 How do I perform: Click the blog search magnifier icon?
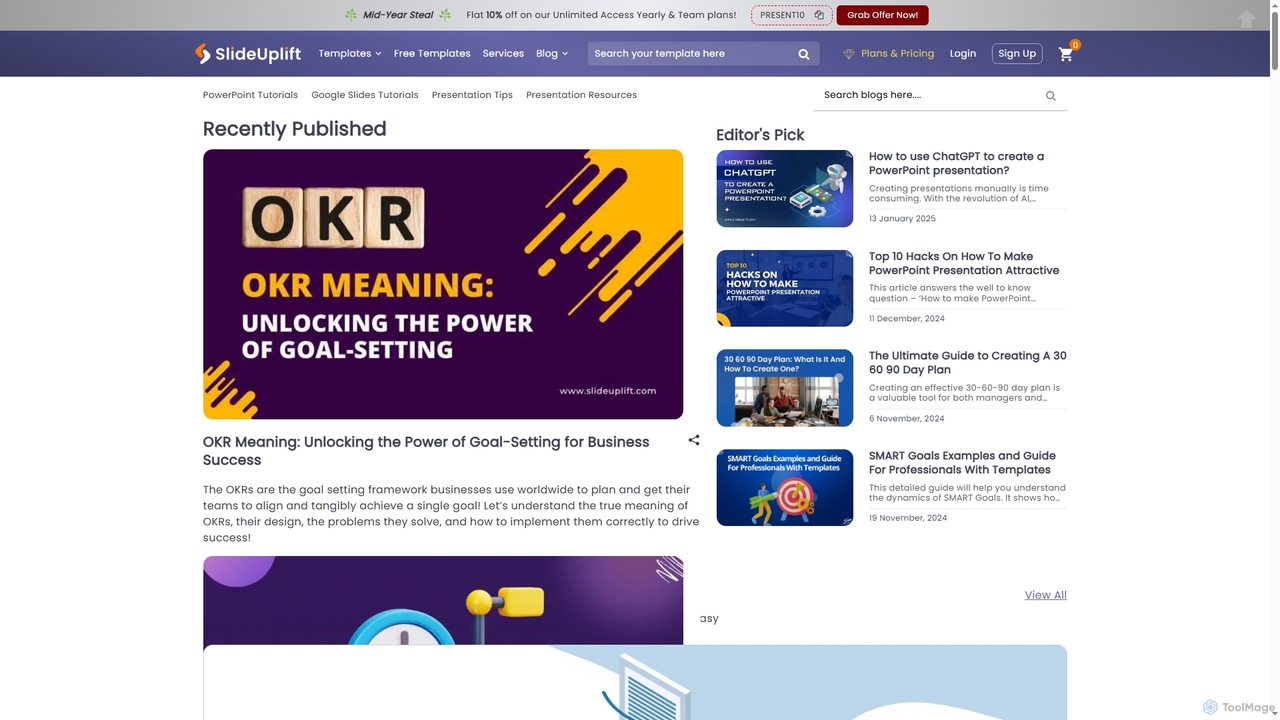click(x=1050, y=96)
